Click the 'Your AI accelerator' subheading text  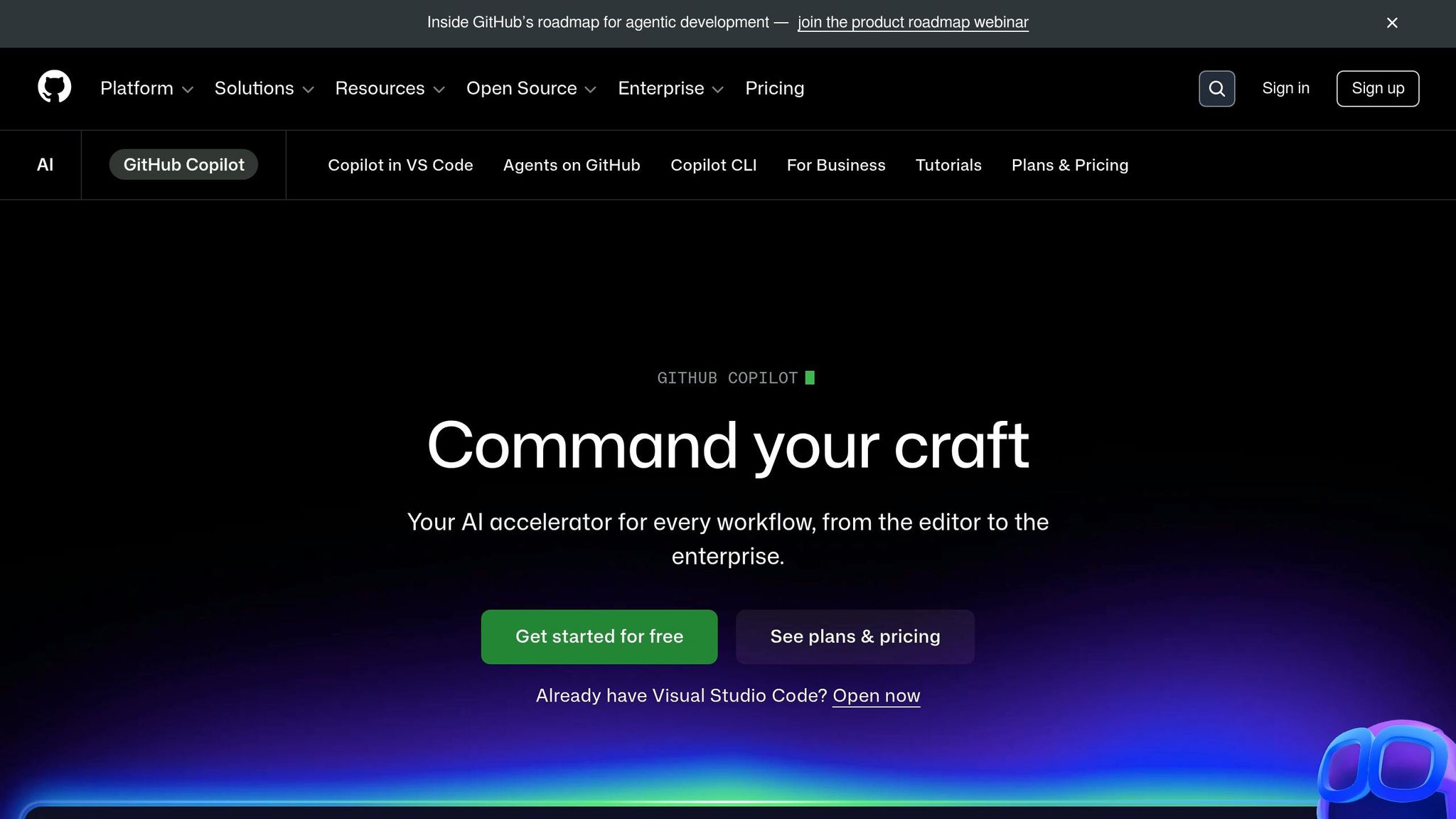pos(728,539)
